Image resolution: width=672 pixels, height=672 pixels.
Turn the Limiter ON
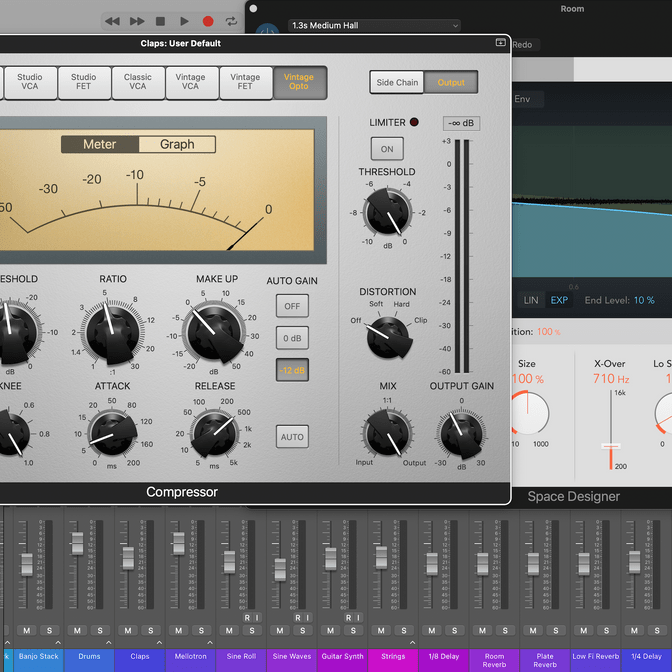click(387, 149)
